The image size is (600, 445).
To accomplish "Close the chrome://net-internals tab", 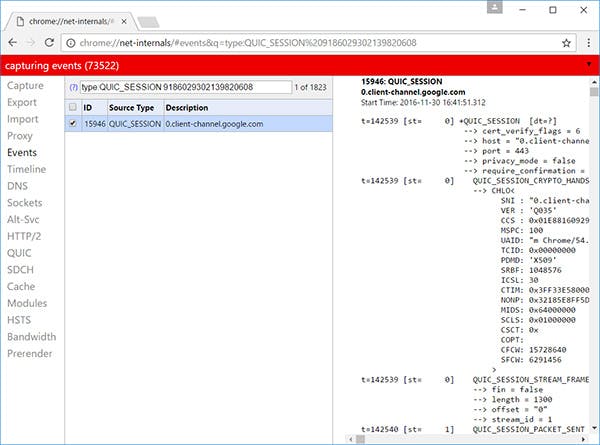I will click(x=124, y=21).
